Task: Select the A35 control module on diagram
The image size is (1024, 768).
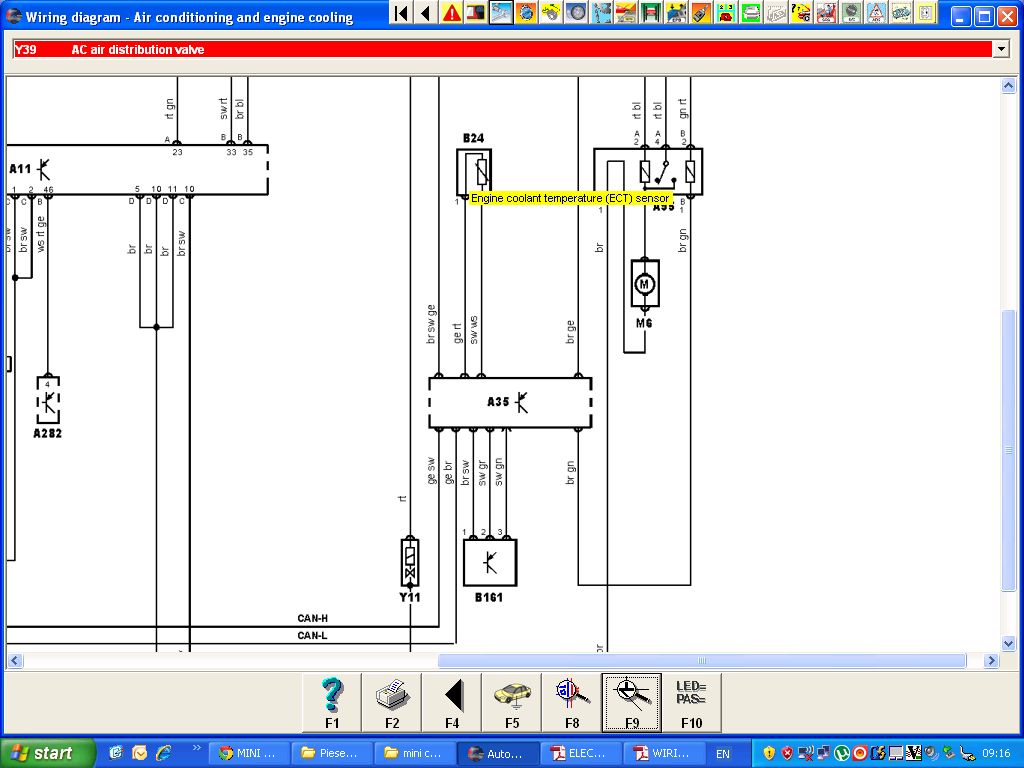Action: [x=510, y=402]
